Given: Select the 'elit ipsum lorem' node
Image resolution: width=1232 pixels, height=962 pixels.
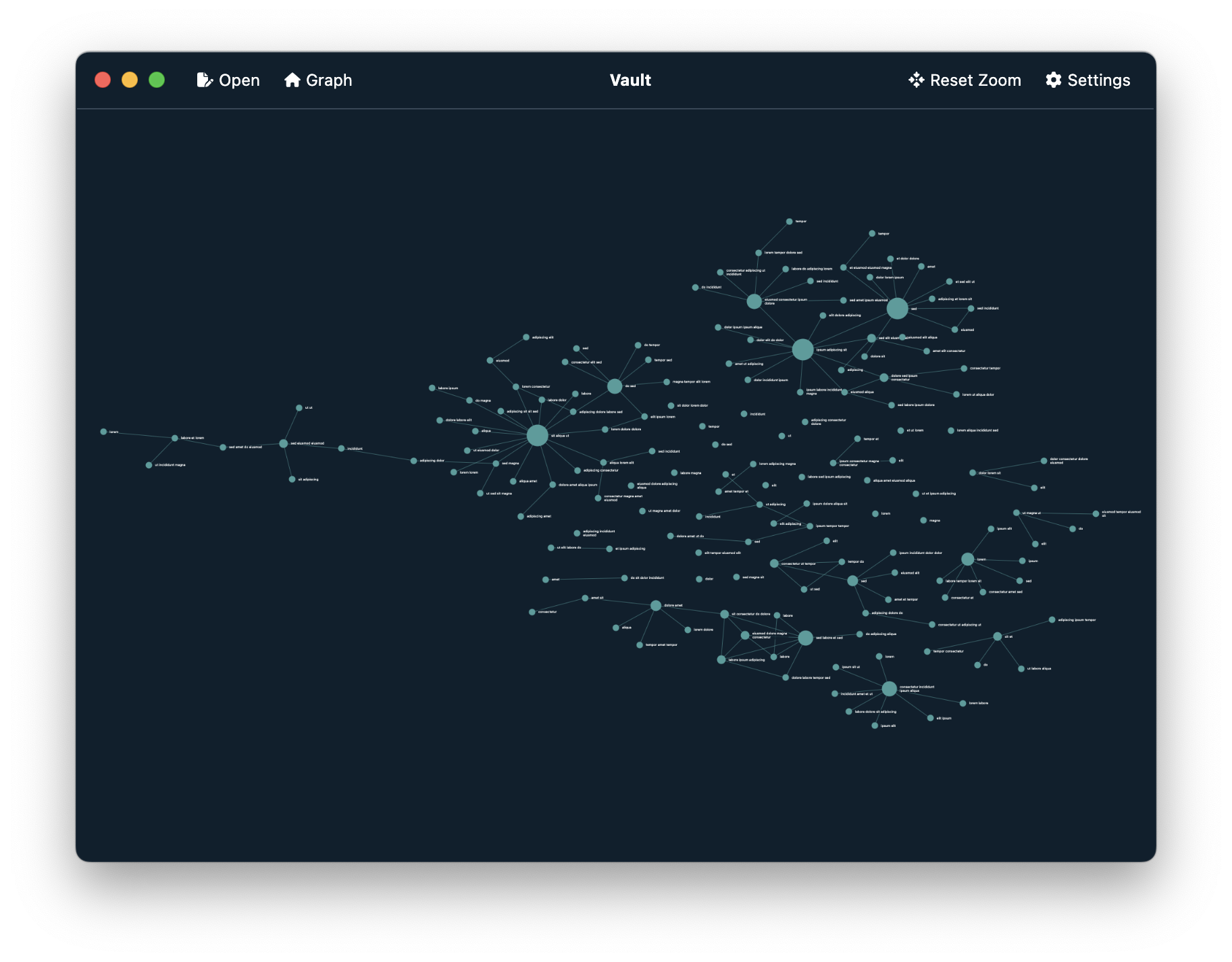Looking at the screenshot, I should [644, 417].
